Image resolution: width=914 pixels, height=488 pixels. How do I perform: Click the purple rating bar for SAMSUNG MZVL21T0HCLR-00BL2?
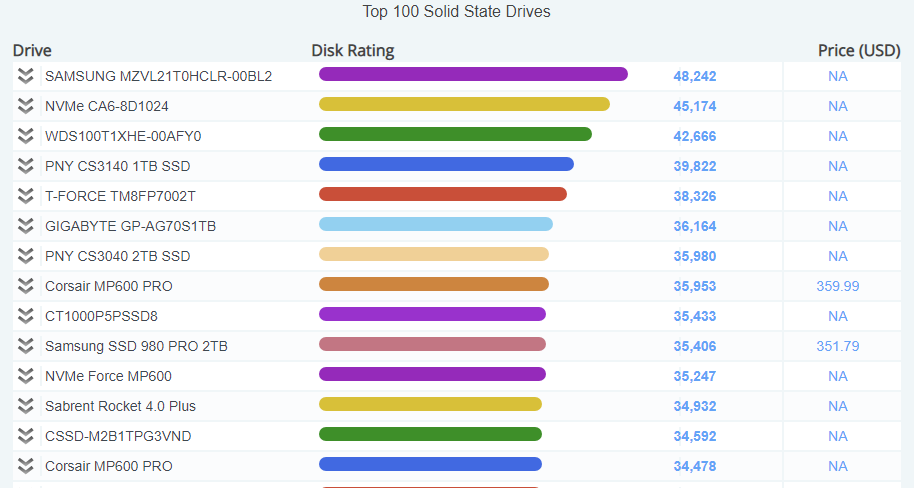point(473,74)
